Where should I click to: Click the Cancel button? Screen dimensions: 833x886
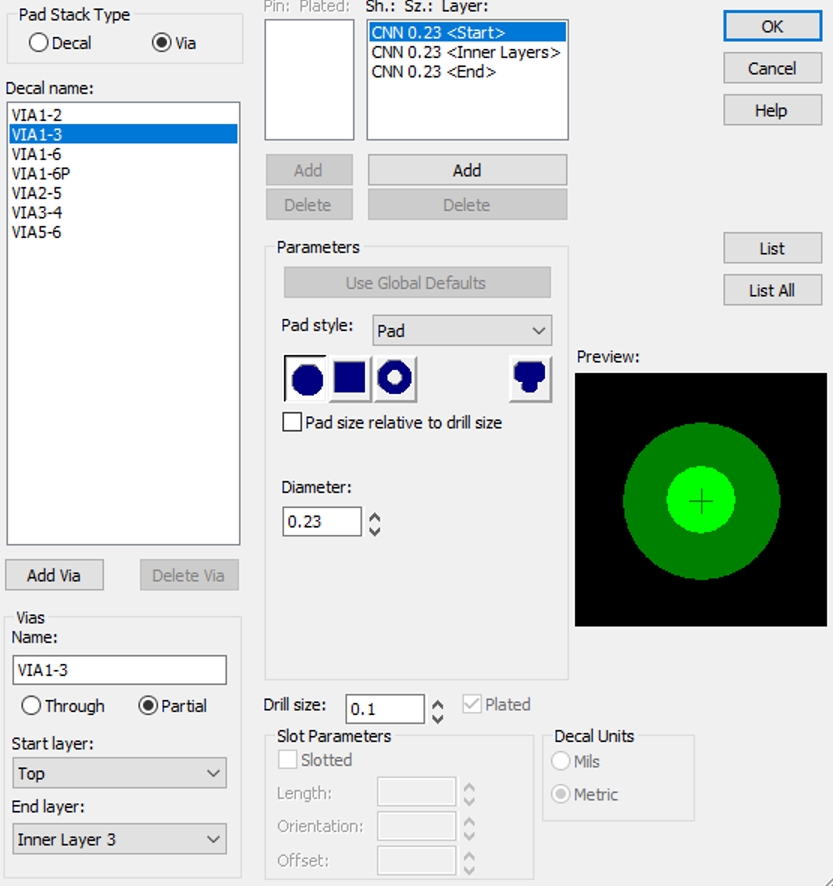tap(773, 68)
